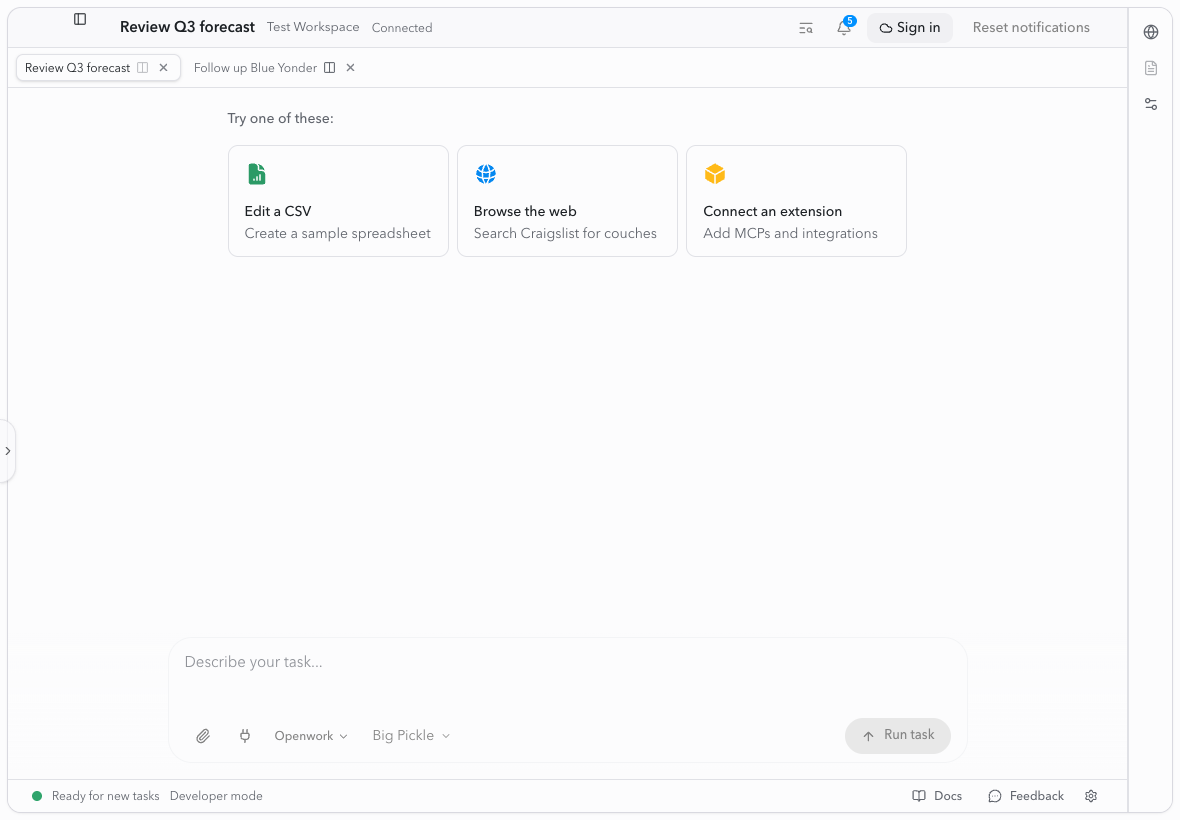Open the sliders settings icon in right sidebar

[1151, 104]
